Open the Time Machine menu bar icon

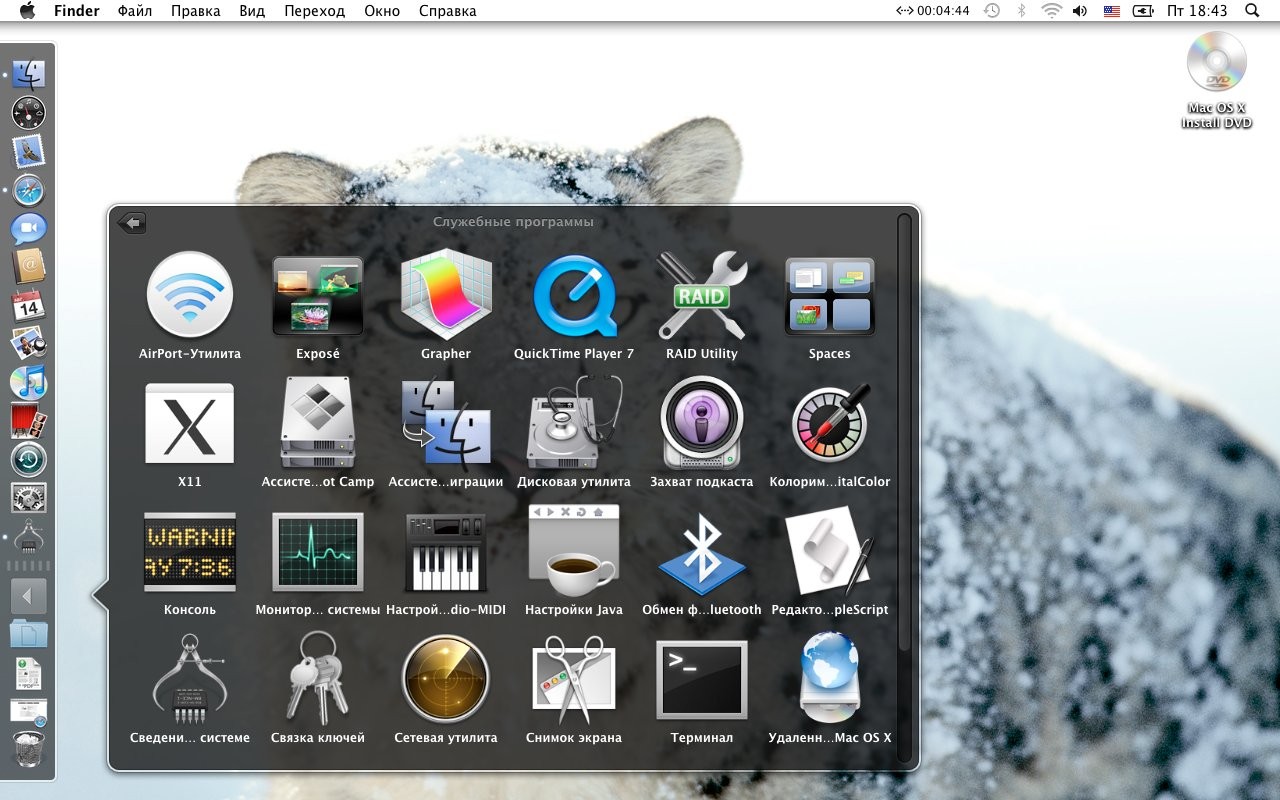coord(991,11)
